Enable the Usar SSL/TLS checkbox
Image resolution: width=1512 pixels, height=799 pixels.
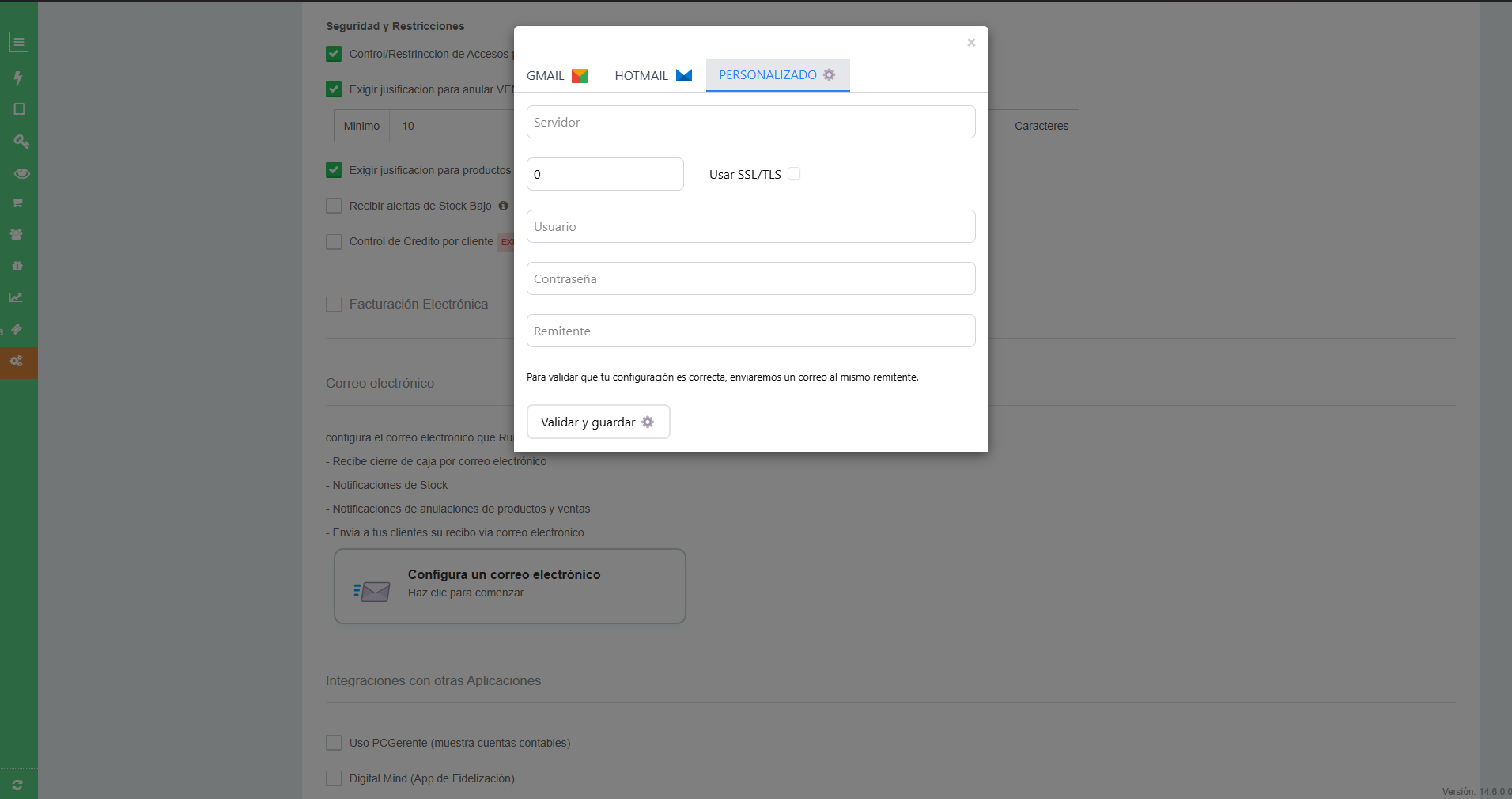point(794,173)
